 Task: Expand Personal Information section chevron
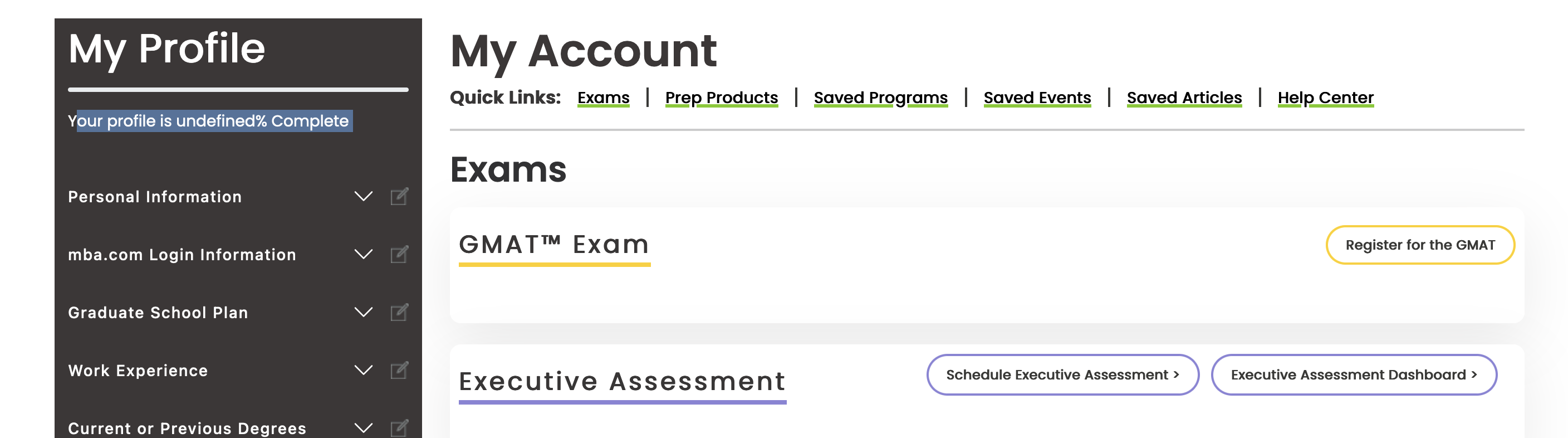coord(364,196)
